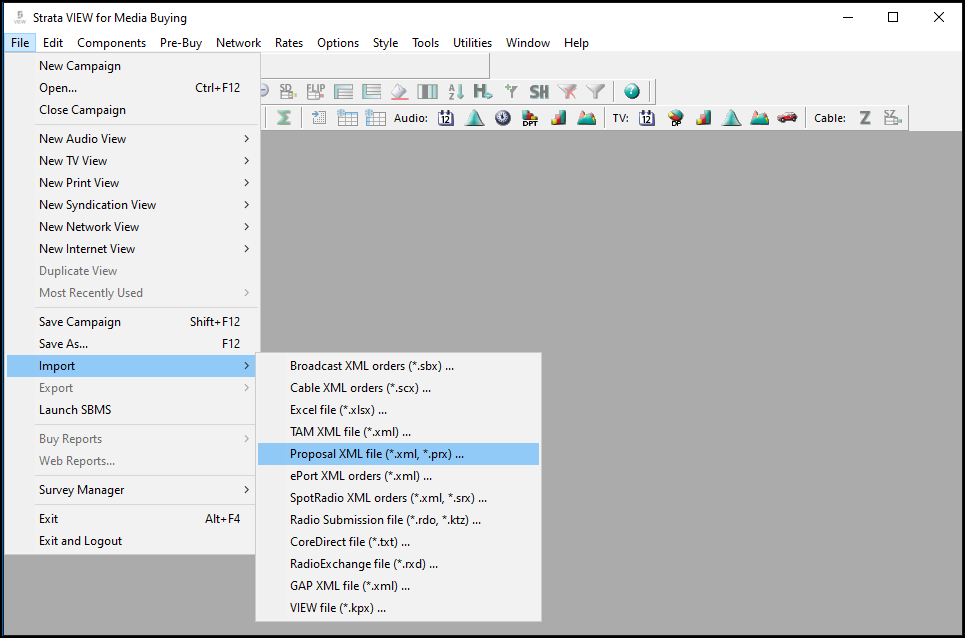Open the Utilities menu
The image size is (965, 638).
(x=472, y=43)
